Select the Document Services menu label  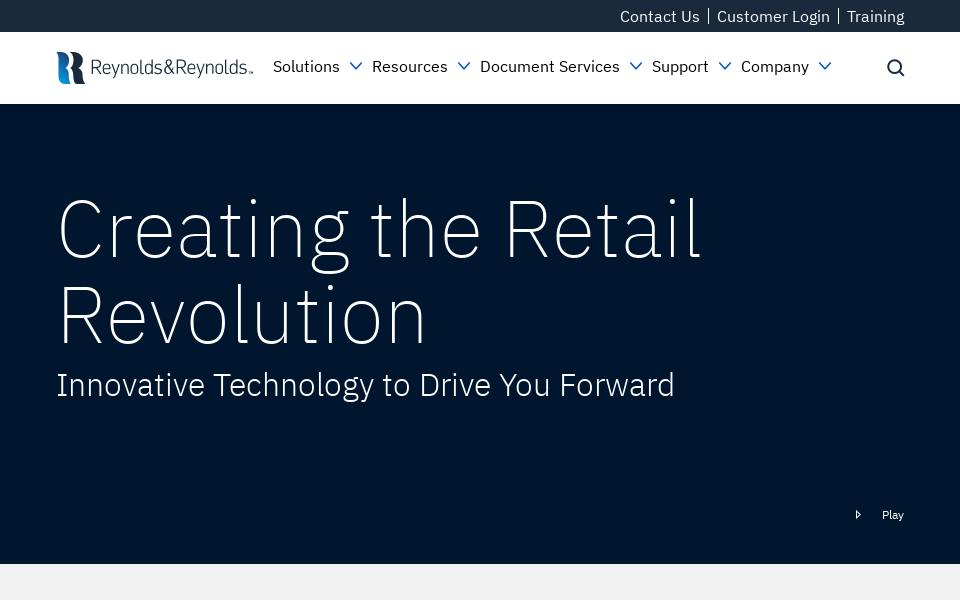(549, 66)
